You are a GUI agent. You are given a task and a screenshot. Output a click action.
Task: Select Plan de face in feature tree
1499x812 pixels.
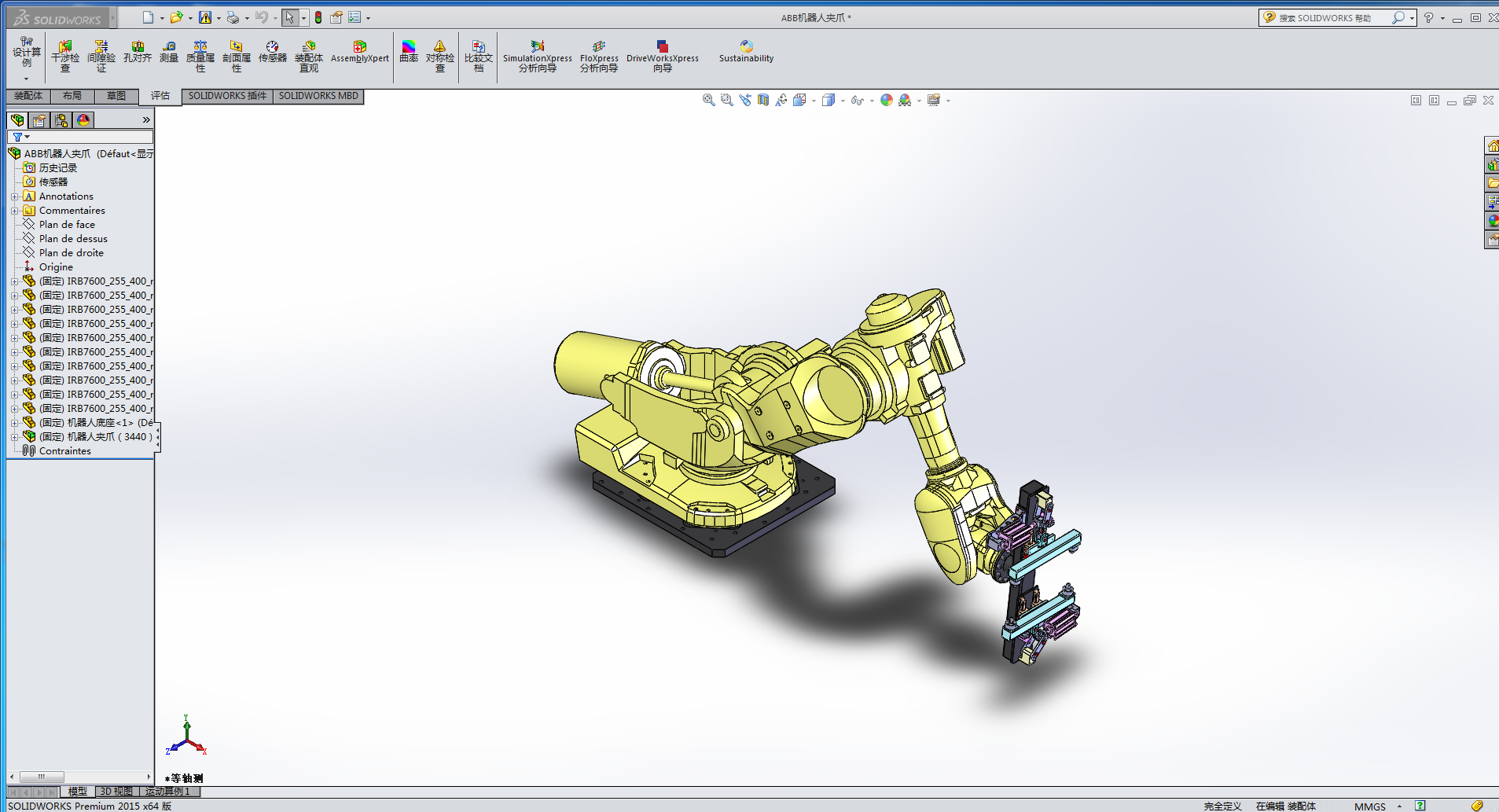point(67,225)
